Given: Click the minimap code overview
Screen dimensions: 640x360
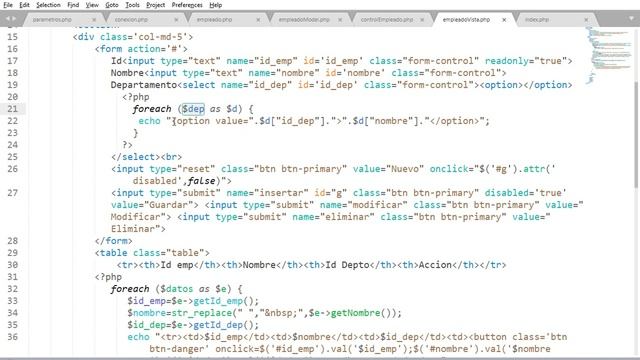Looking at the screenshot, I should tap(609, 55).
